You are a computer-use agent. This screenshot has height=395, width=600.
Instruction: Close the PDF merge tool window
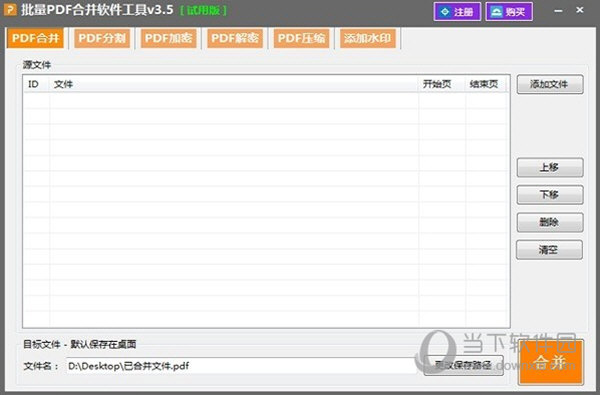(x=580, y=10)
